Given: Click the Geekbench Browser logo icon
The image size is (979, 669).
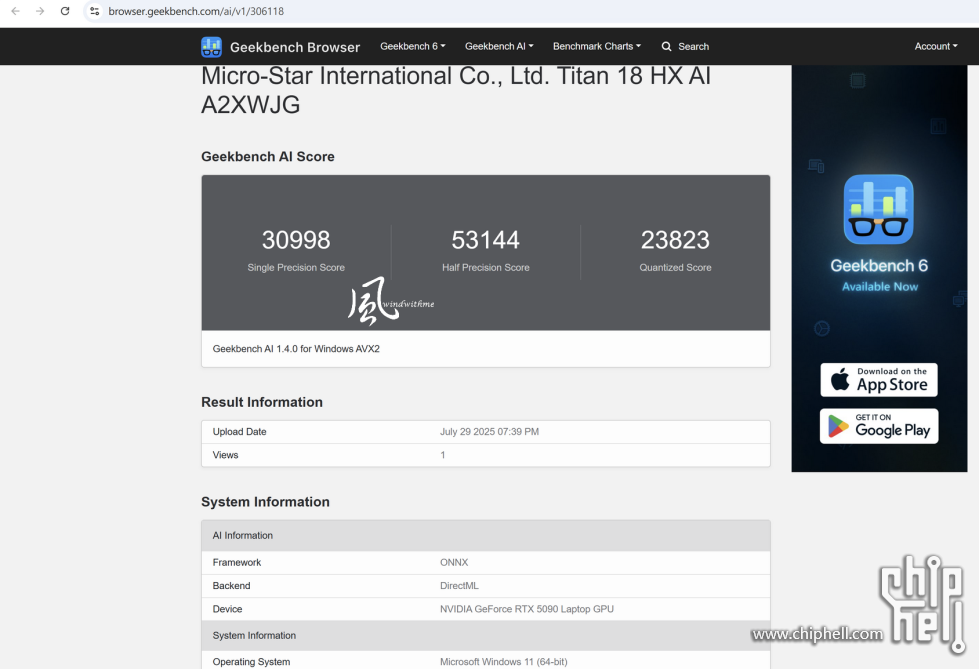Looking at the screenshot, I should point(212,47).
